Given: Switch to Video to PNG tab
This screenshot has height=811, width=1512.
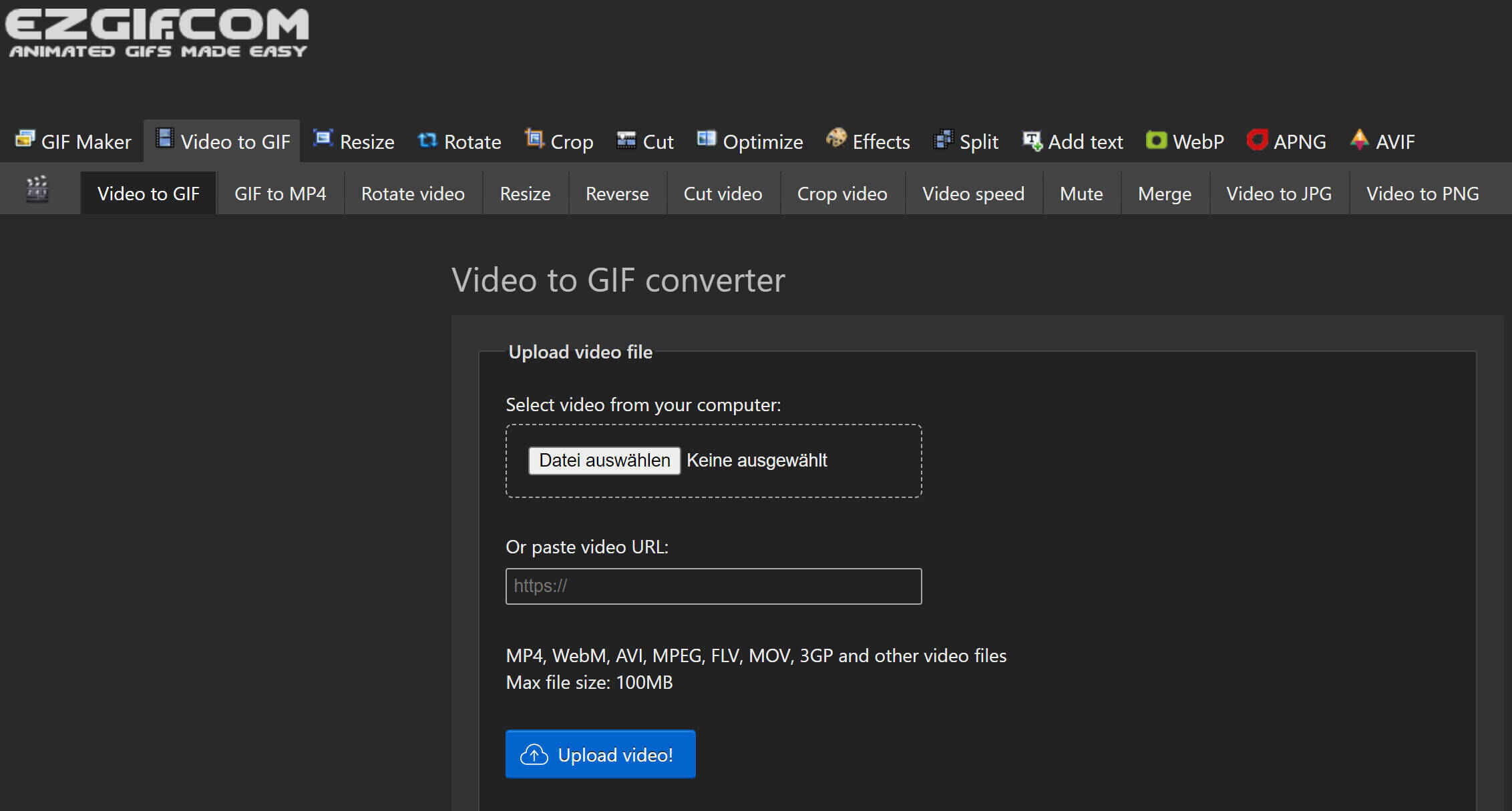Looking at the screenshot, I should coord(1423,194).
